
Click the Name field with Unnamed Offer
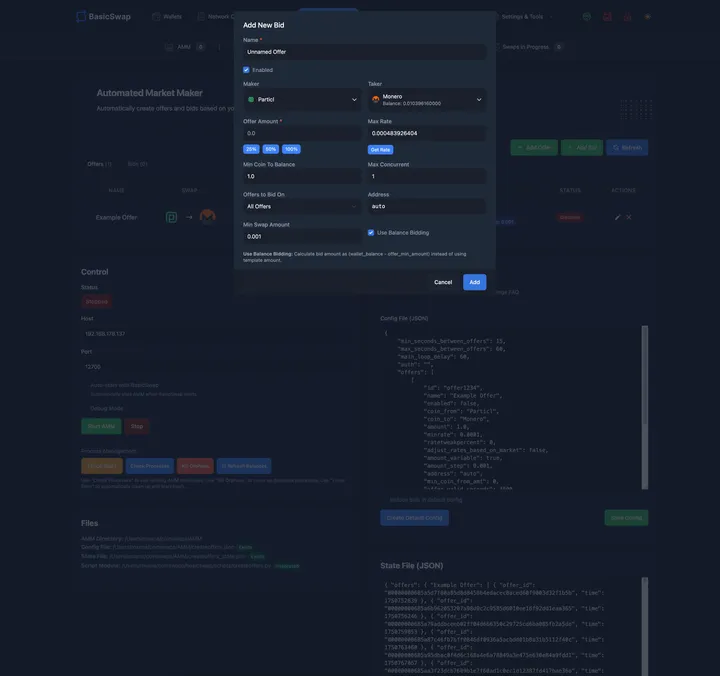(x=365, y=52)
